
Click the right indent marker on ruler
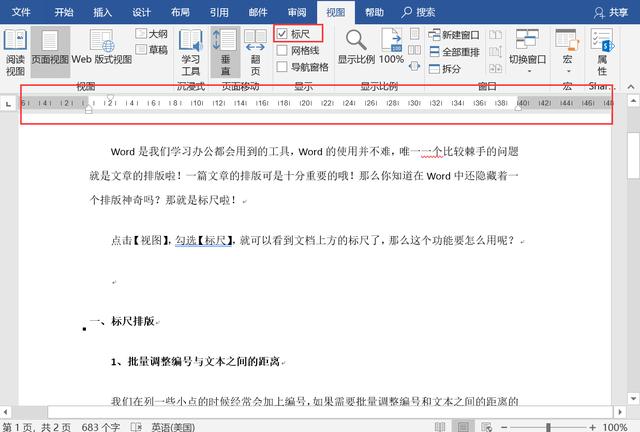(x=518, y=108)
